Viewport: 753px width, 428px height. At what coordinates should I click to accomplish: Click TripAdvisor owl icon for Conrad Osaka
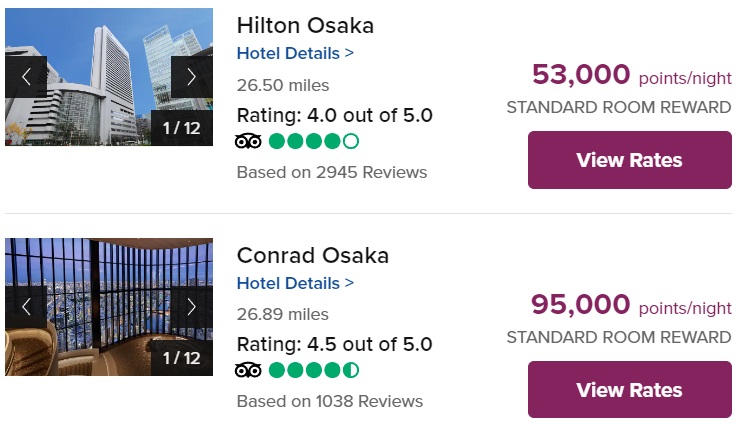[x=248, y=371]
